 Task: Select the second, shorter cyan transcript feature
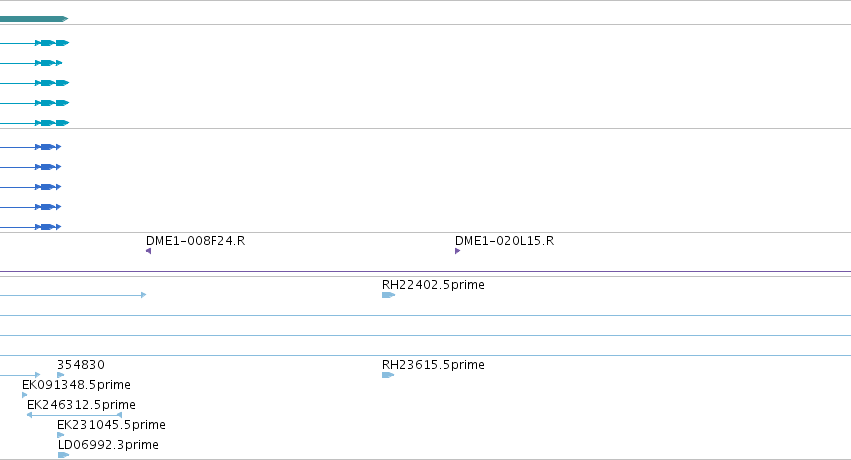(x=31, y=63)
